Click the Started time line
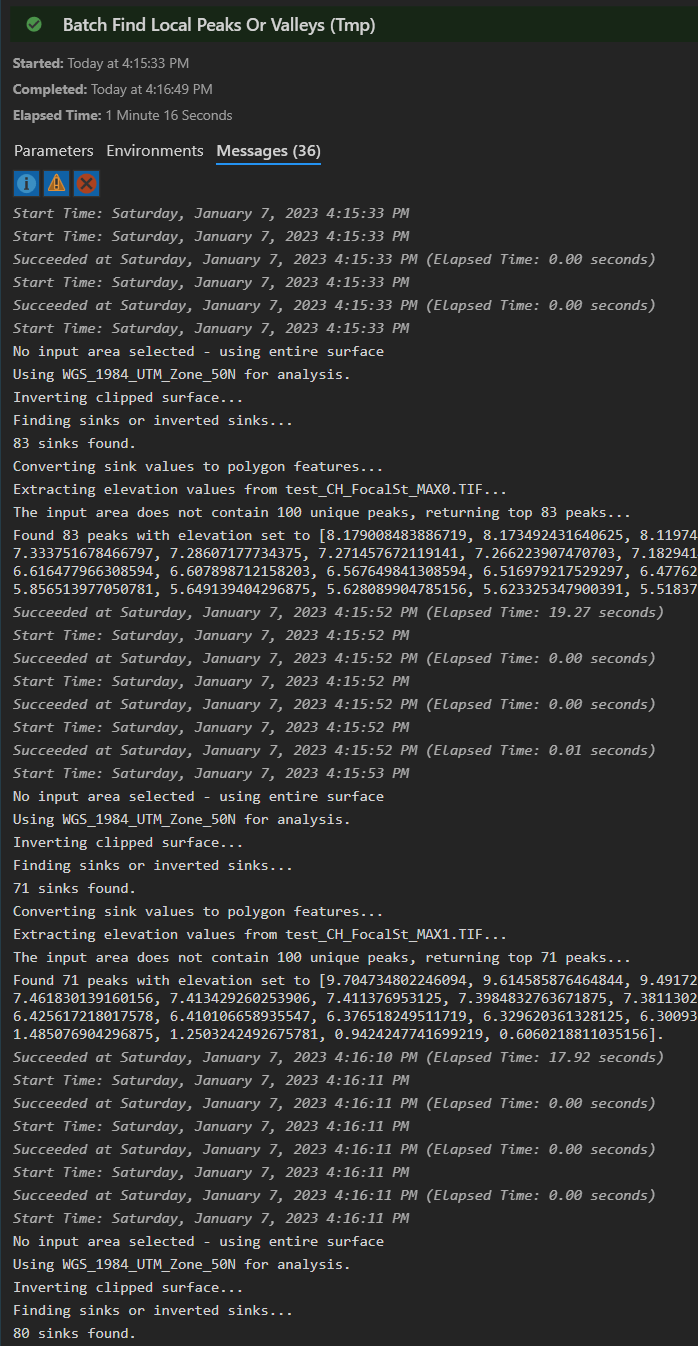This screenshot has width=698, height=1346. 101,63
